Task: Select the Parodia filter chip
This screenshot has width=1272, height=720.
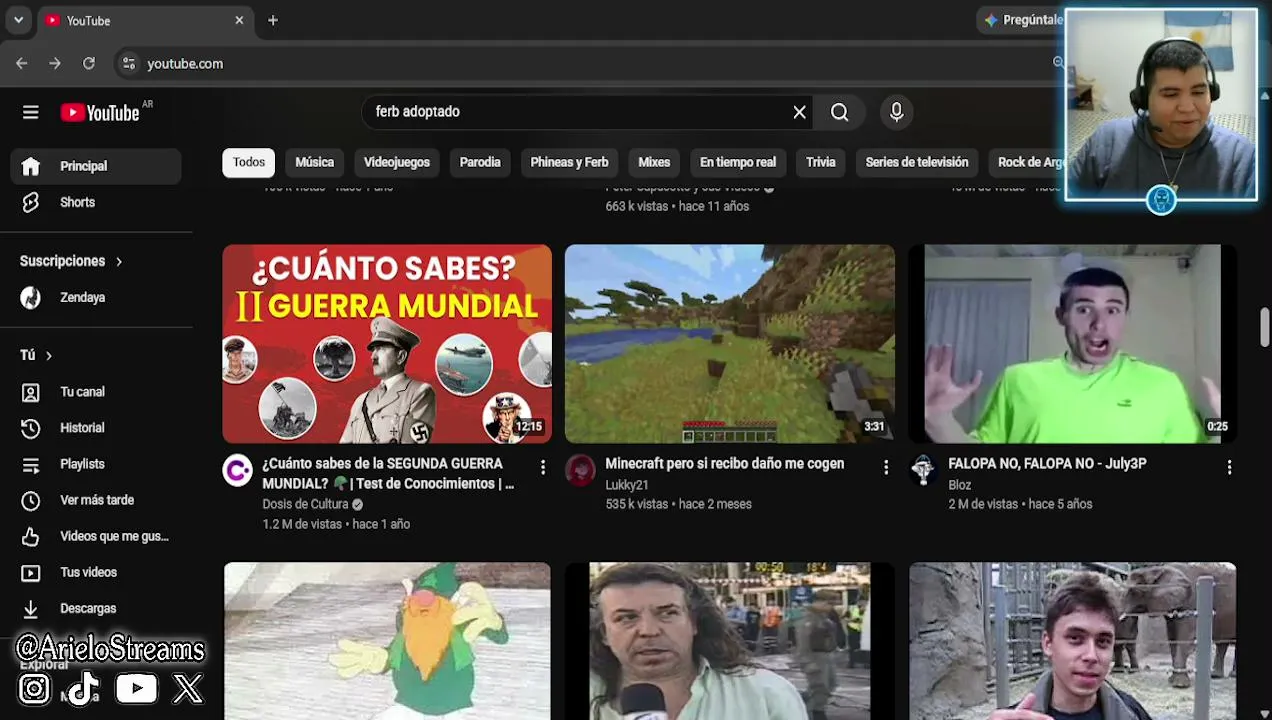Action: 480,162
